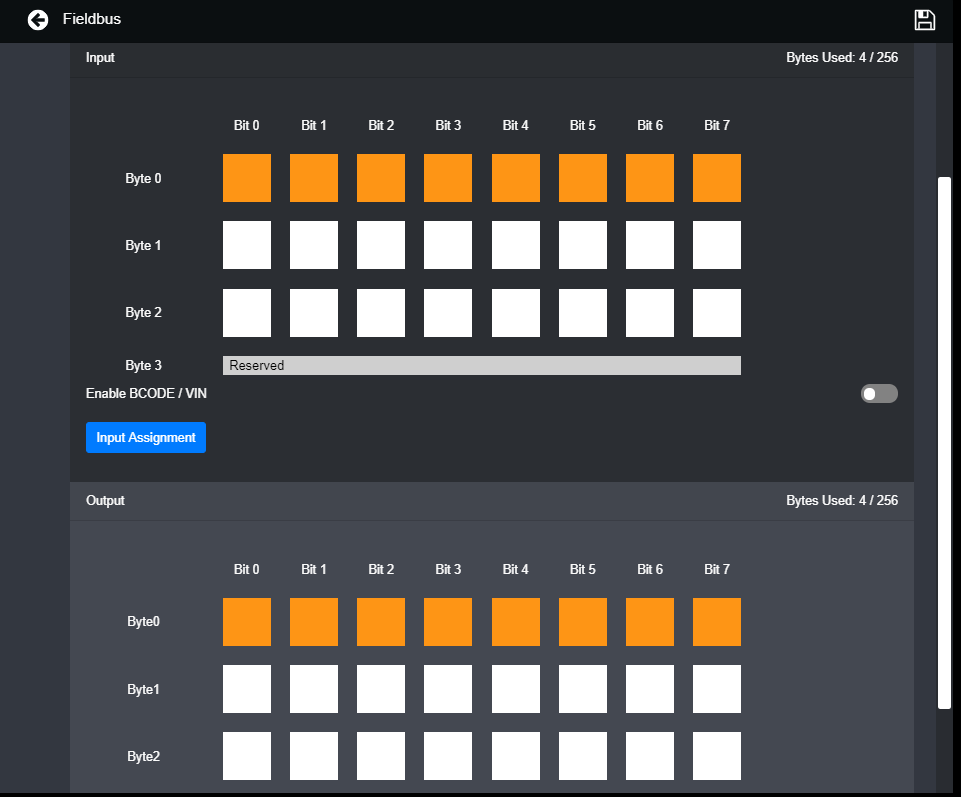Click the Input section header label

[100, 58]
